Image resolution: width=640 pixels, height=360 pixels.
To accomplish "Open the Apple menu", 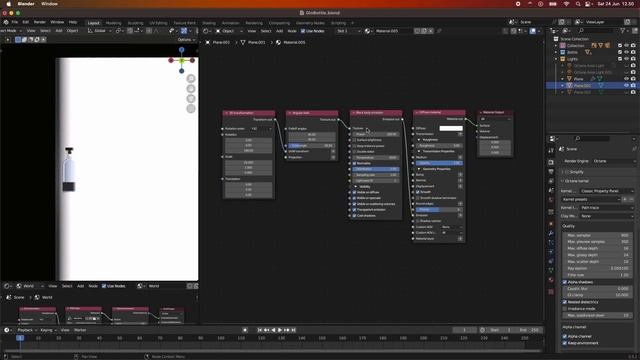I will pyautogui.click(x=8, y=4).
